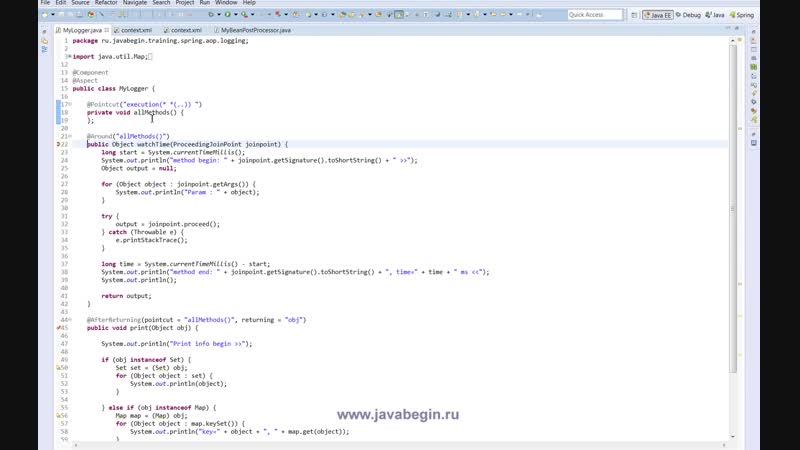
Task: Click the Debug bug toolbar icon
Action: pyautogui.click(x=211, y=15)
